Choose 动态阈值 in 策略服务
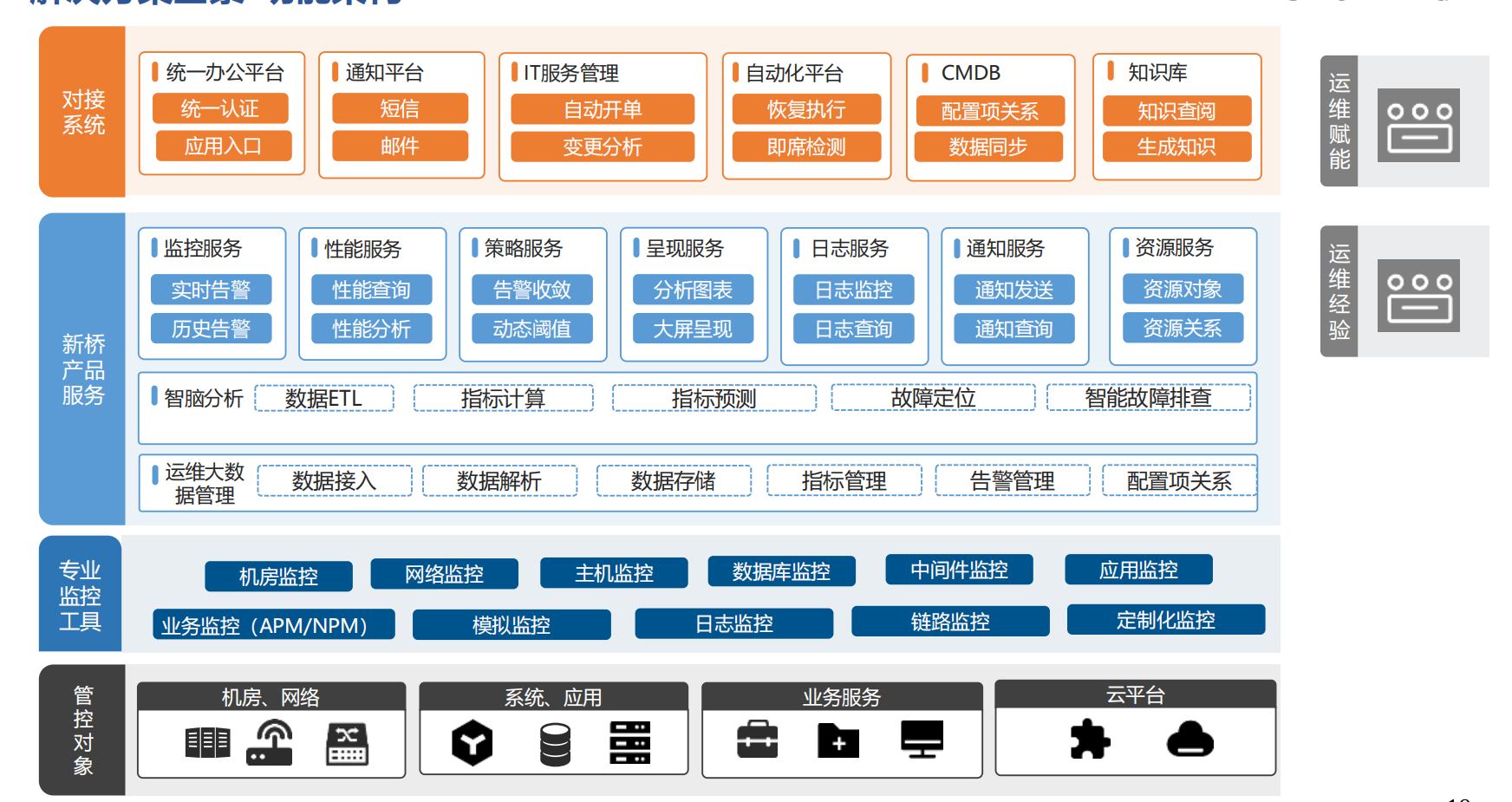This screenshot has width=1512, height=802. pyautogui.click(x=532, y=329)
